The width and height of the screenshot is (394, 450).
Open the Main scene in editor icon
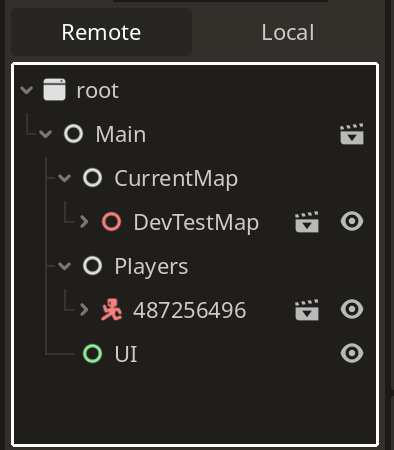point(352,134)
